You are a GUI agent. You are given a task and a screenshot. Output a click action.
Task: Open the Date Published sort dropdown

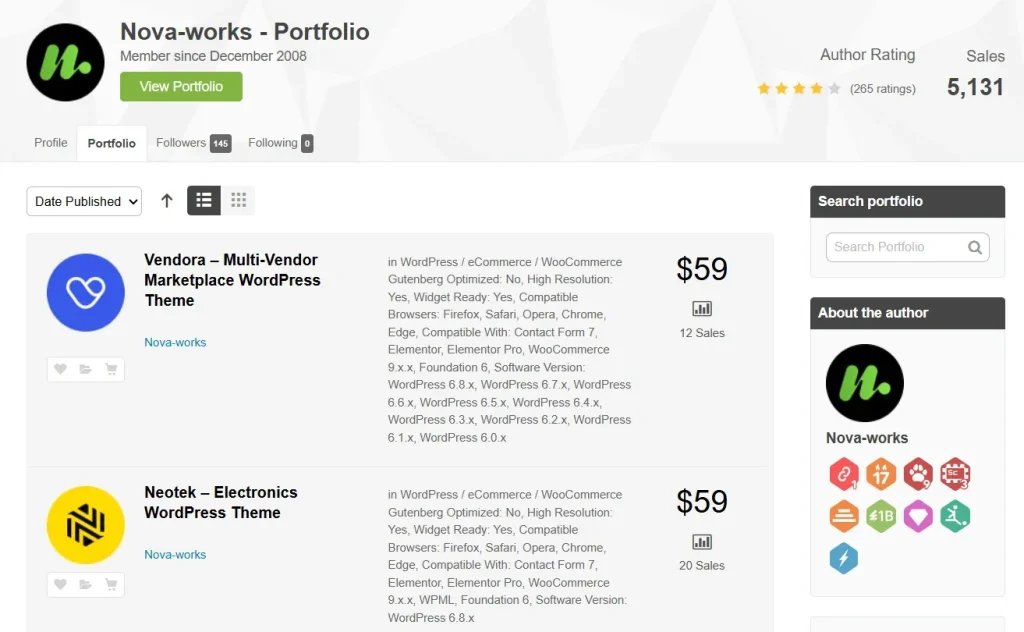[84, 201]
